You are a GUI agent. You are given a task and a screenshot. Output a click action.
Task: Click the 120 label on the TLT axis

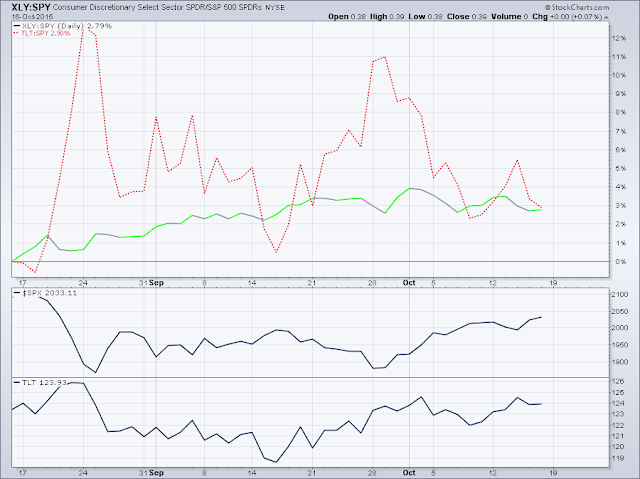tap(618, 447)
